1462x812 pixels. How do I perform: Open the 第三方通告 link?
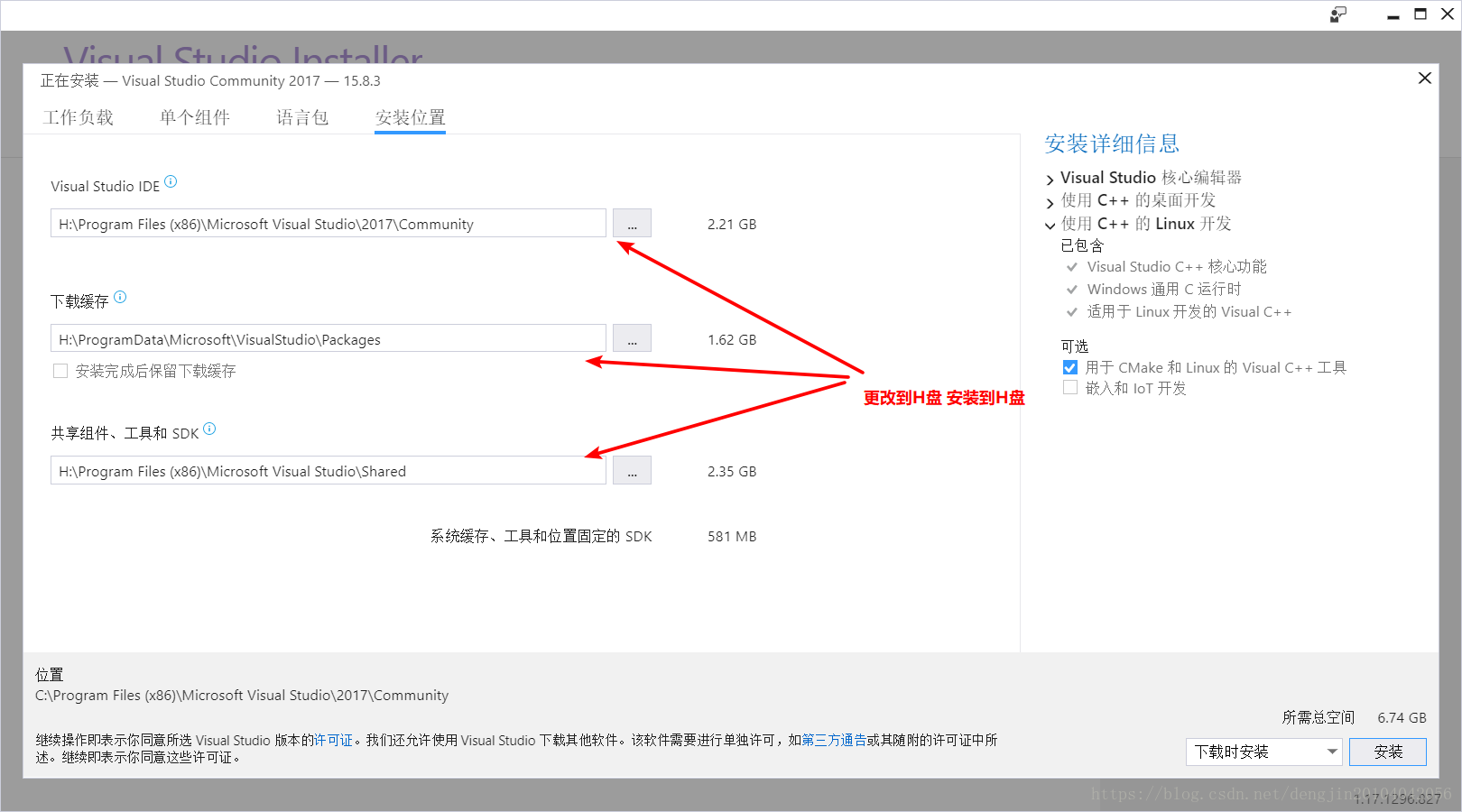[x=834, y=740]
